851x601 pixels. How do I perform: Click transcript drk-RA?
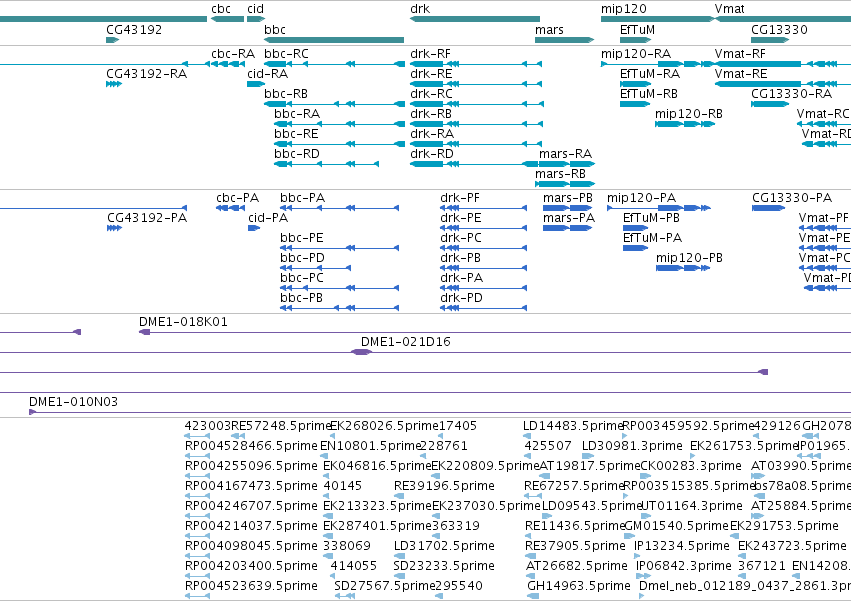(x=476, y=144)
